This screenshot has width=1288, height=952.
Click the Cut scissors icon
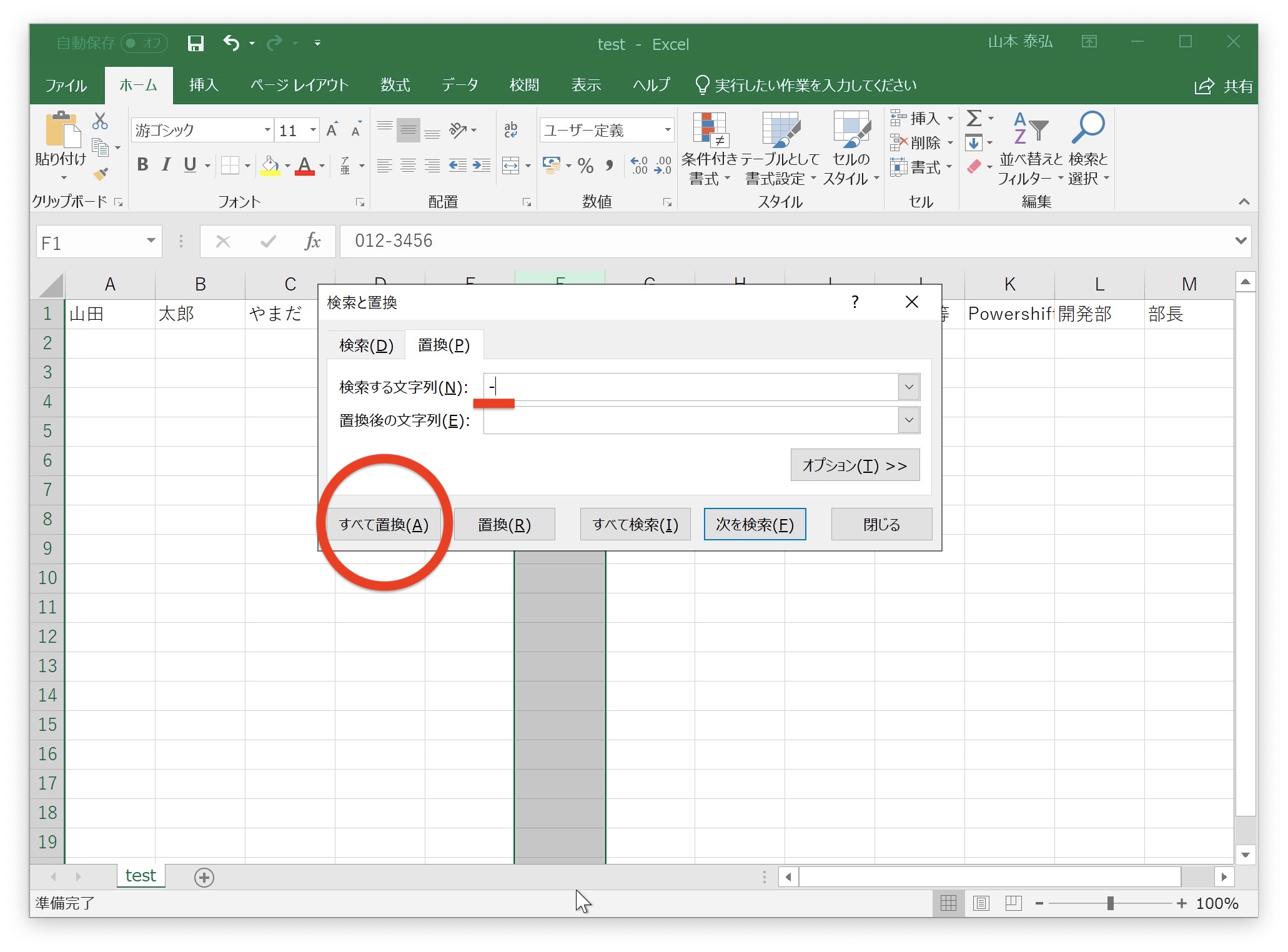coord(100,121)
